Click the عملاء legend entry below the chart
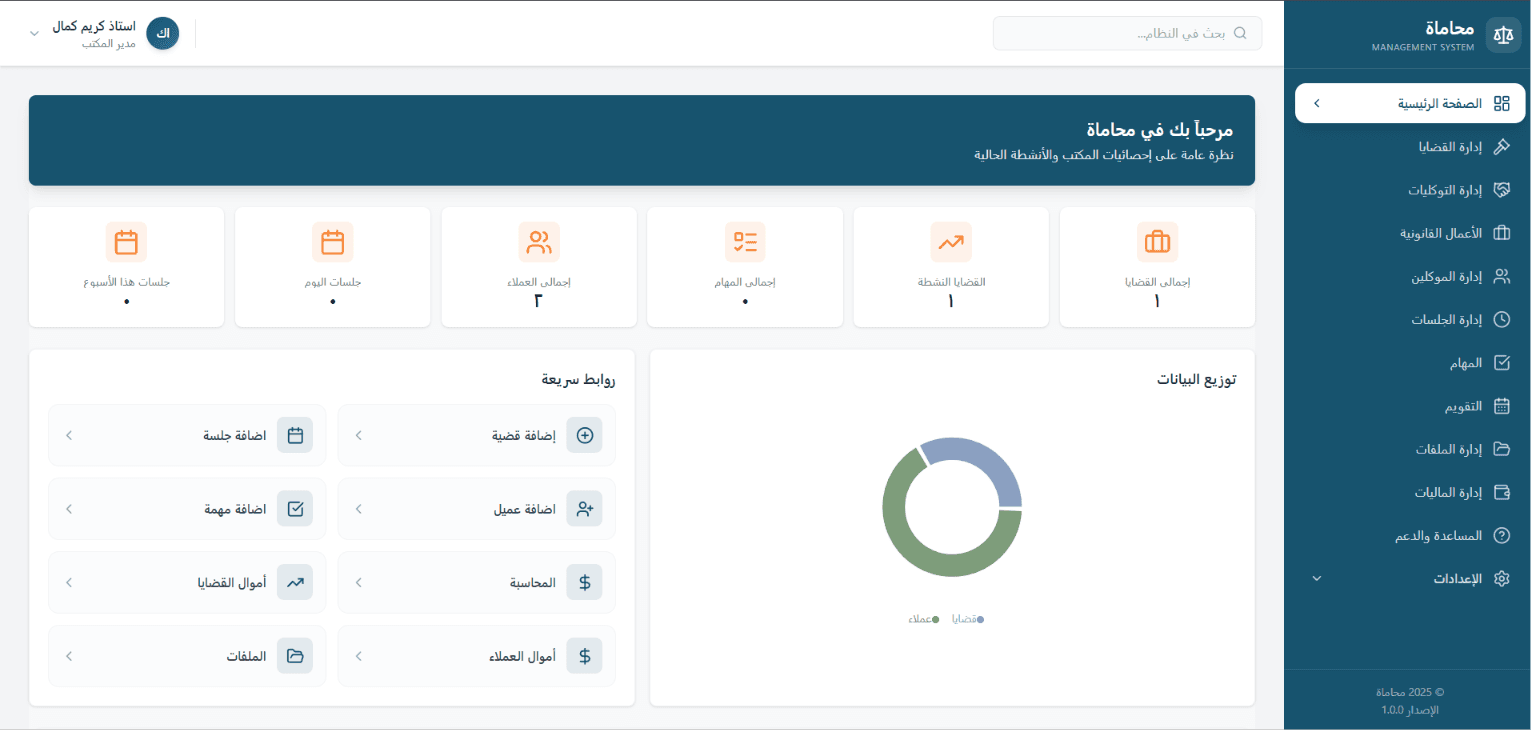 point(924,620)
